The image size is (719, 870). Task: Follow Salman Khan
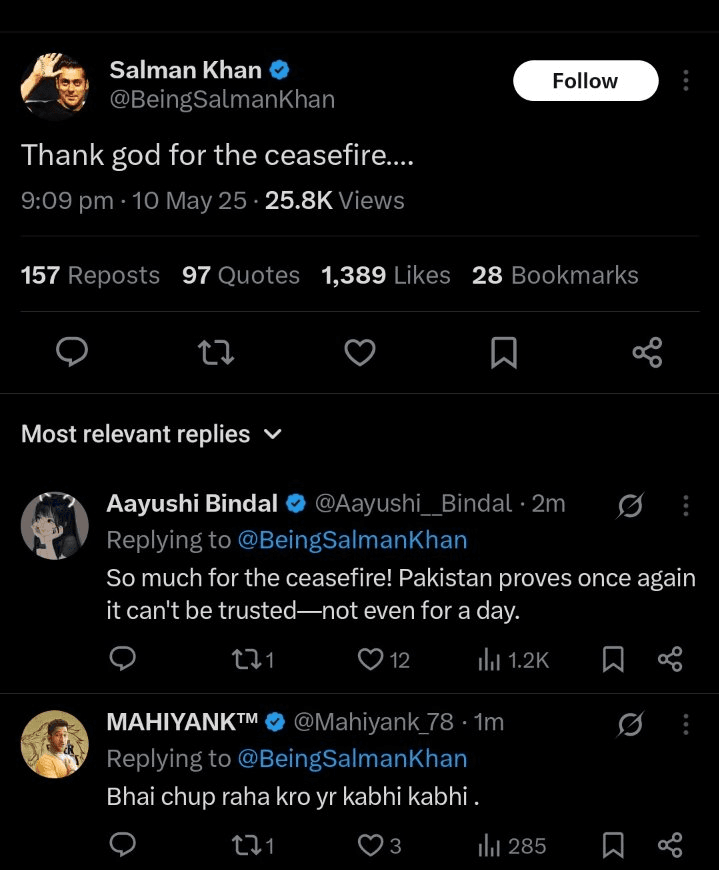tap(585, 81)
